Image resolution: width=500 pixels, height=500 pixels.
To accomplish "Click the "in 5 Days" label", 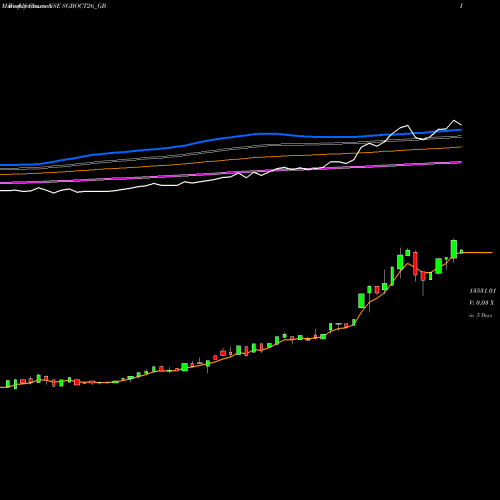I will click(480, 315).
